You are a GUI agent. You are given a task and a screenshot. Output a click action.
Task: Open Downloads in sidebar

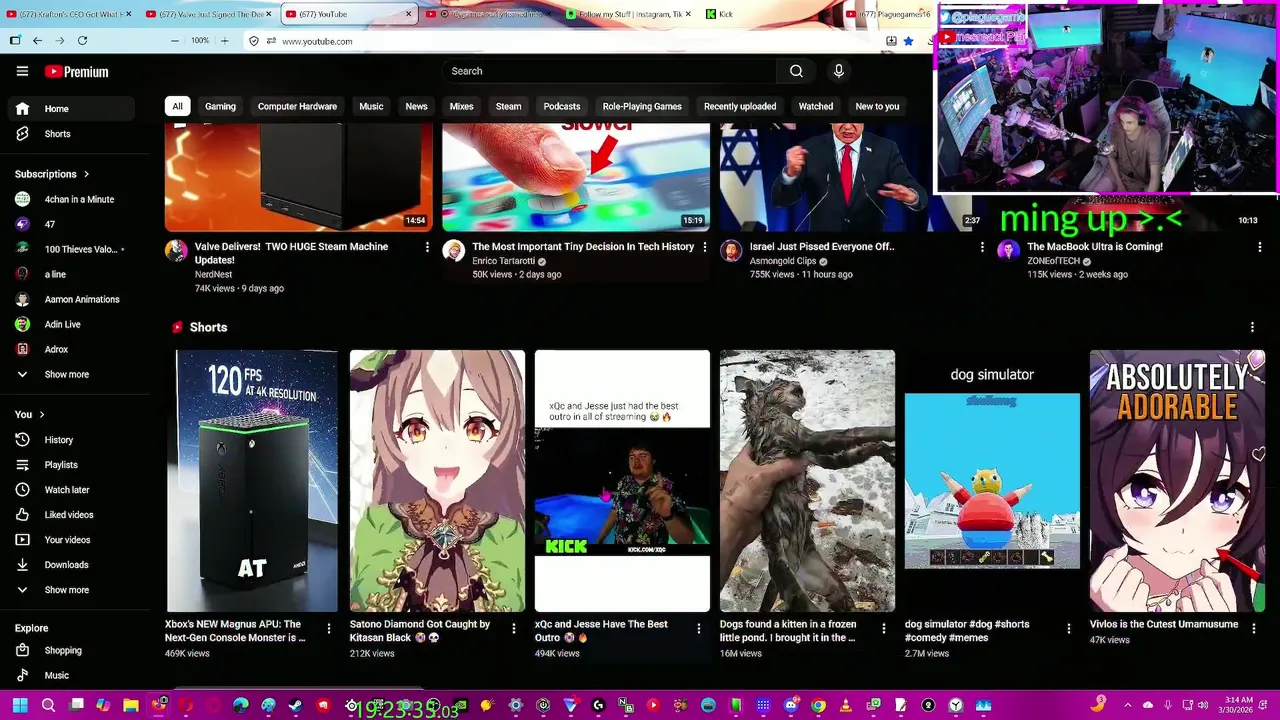pyautogui.click(x=70, y=565)
